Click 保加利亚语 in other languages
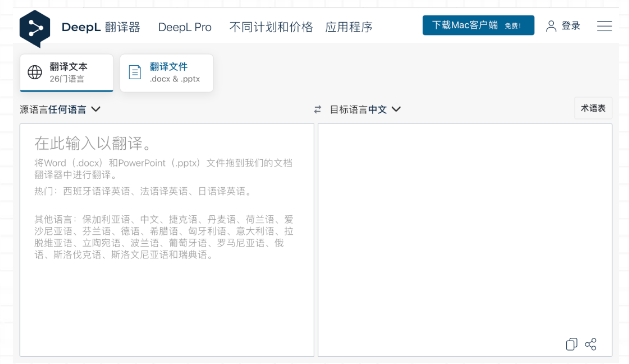Viewport: 629px width, 364px height. 106,219
